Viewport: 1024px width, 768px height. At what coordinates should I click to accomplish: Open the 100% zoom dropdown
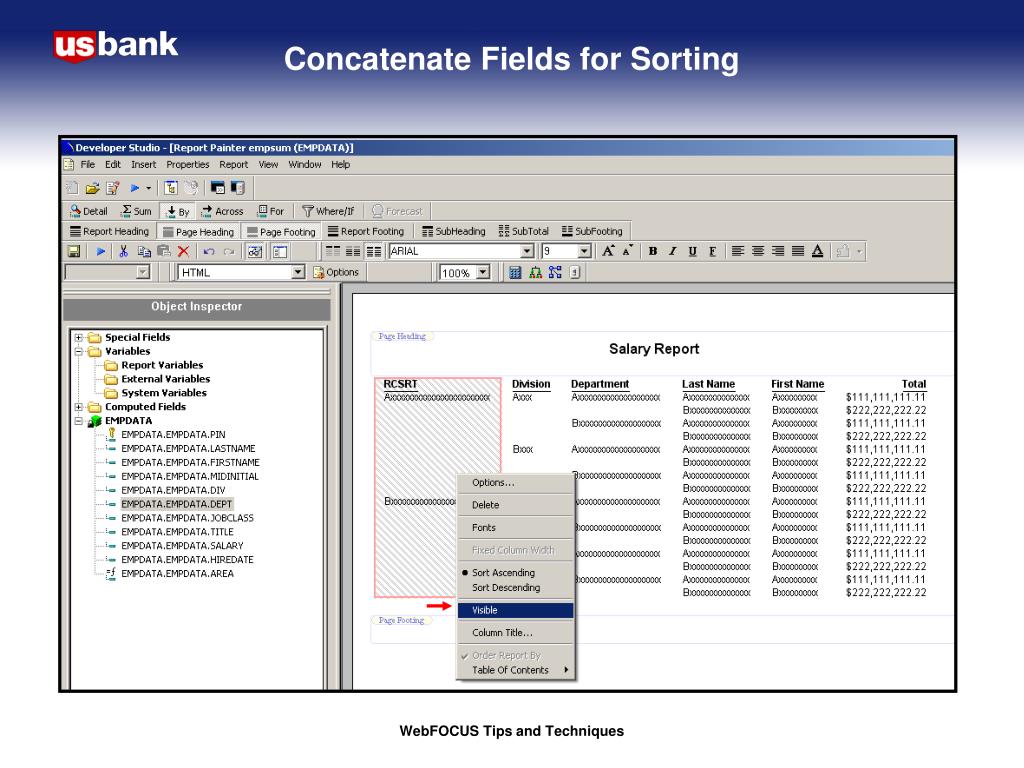coord(483,272)
